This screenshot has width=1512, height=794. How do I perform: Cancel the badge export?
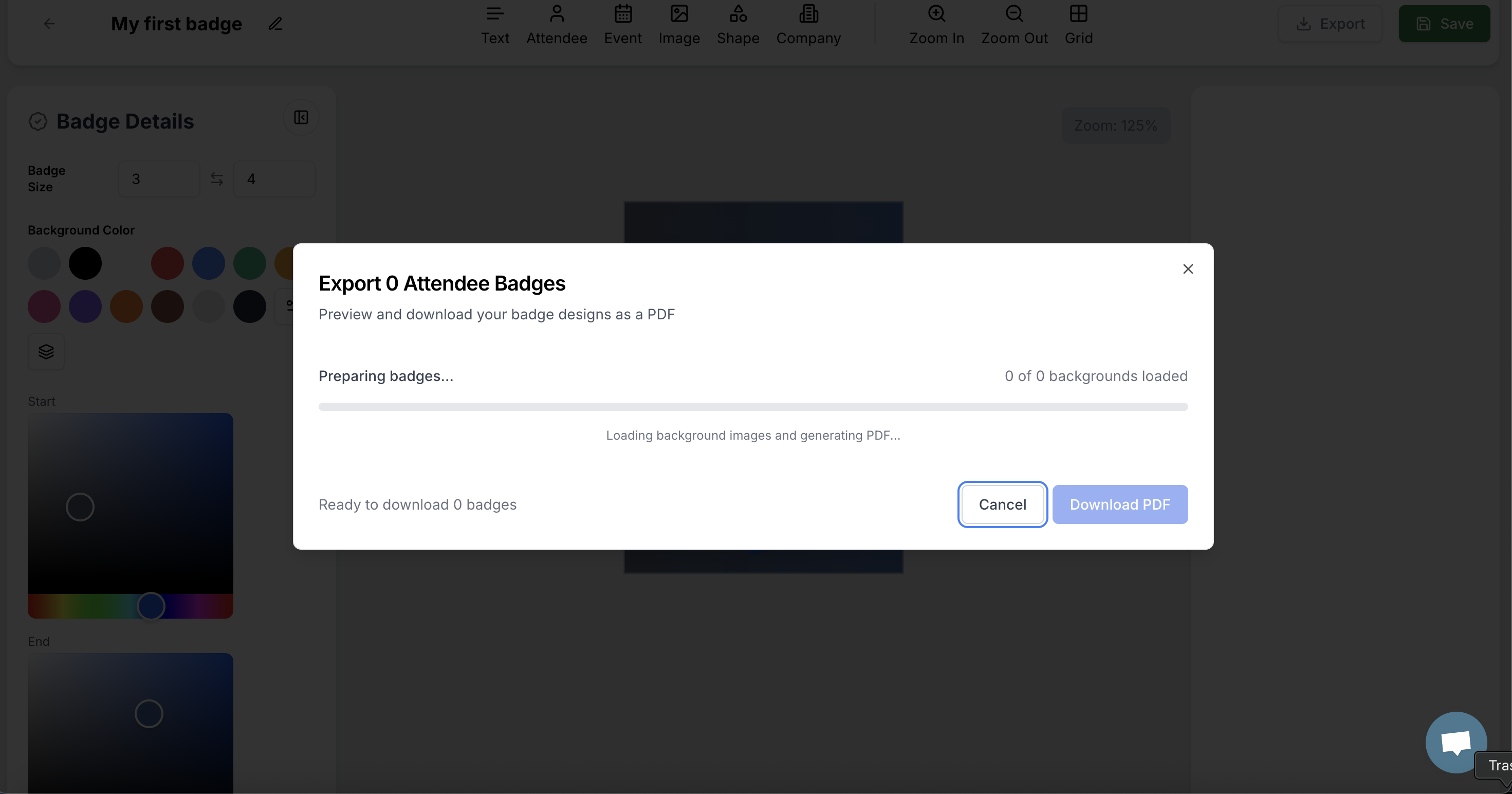pyautogui.click(x=1002, y=504)
